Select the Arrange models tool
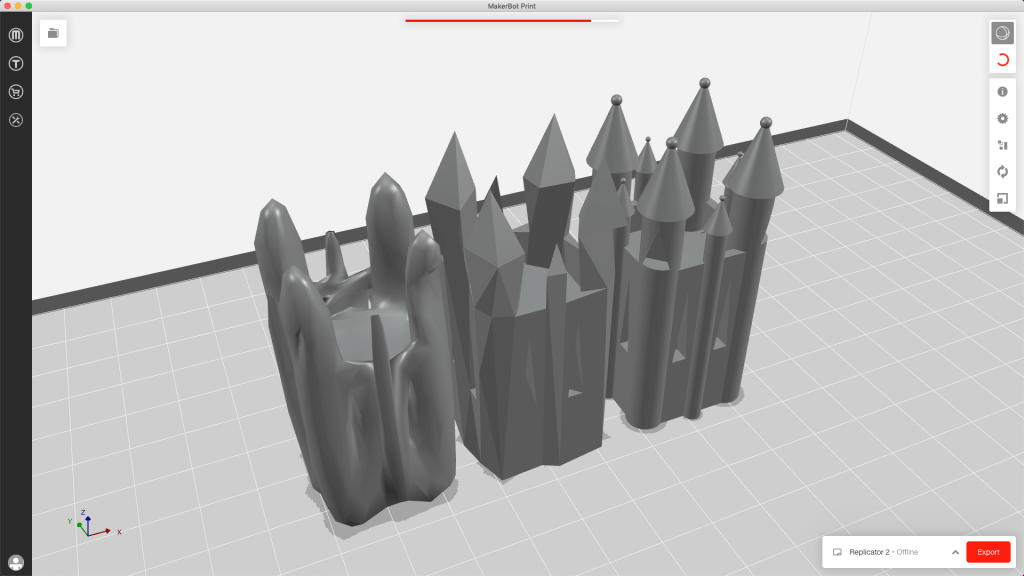The width and height of the screenshot is (1024, 576). [1003, 145]
